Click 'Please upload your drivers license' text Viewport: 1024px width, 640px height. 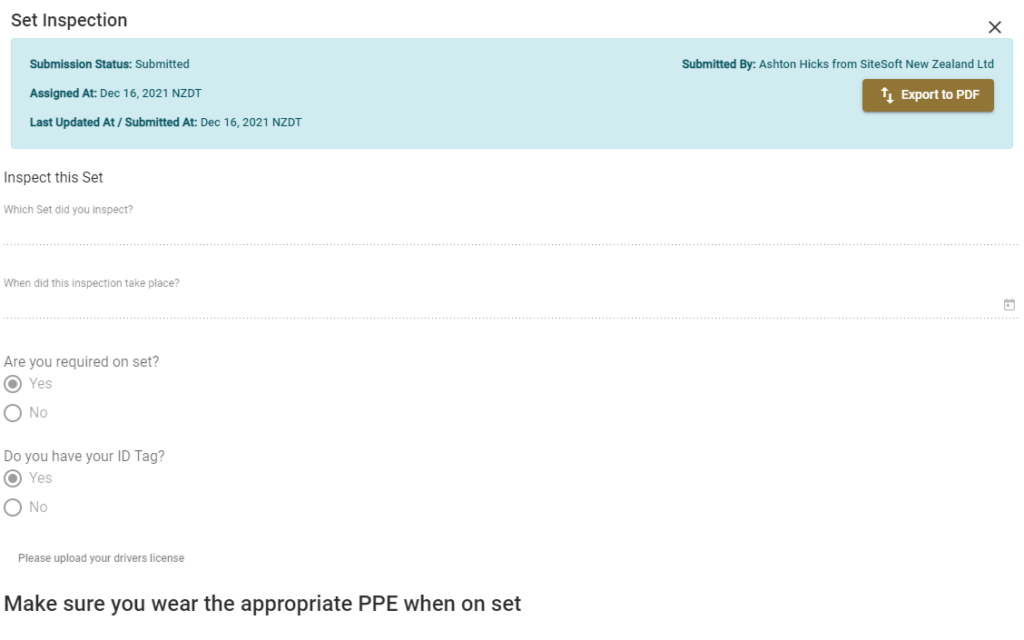pyautogui.click(x=101, y=558)
